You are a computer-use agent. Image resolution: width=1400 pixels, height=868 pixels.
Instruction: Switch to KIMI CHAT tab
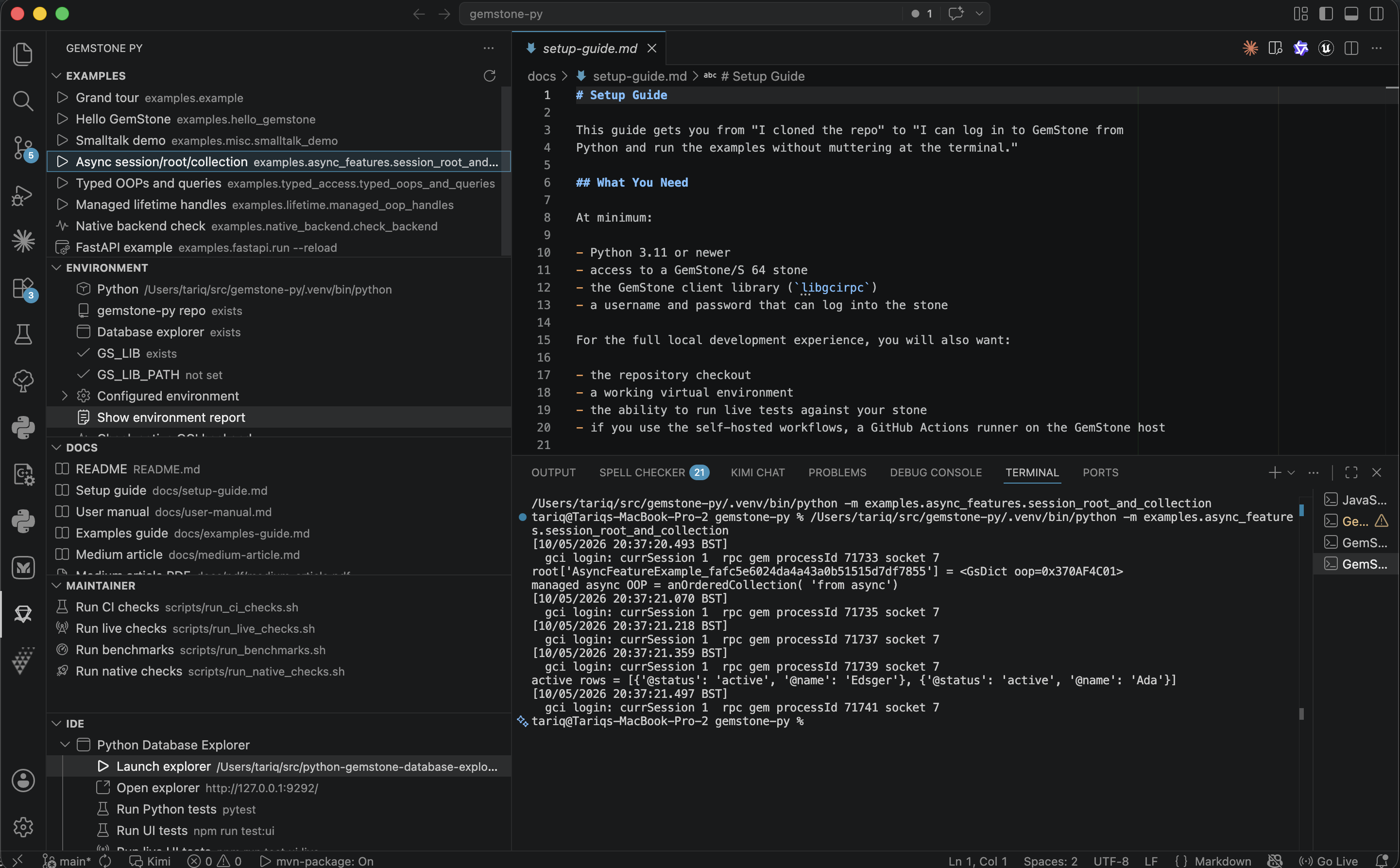pos(757,472)
